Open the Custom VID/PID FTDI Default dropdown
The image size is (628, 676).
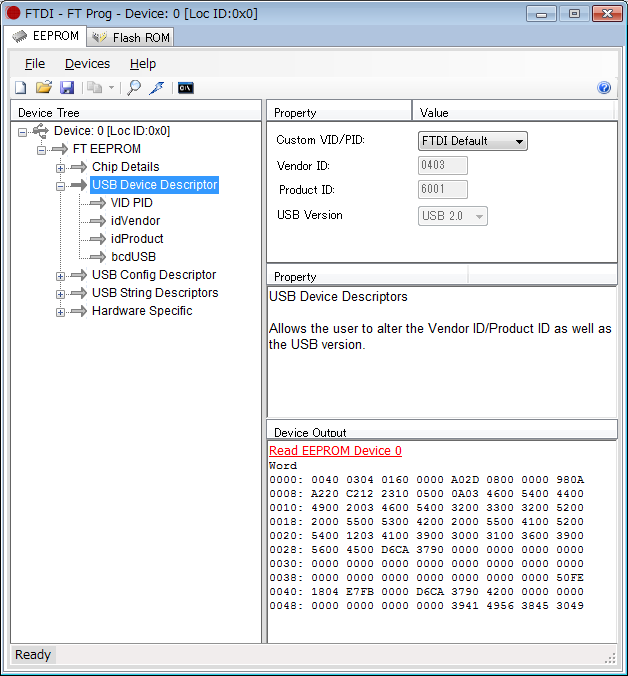[473, 141]
